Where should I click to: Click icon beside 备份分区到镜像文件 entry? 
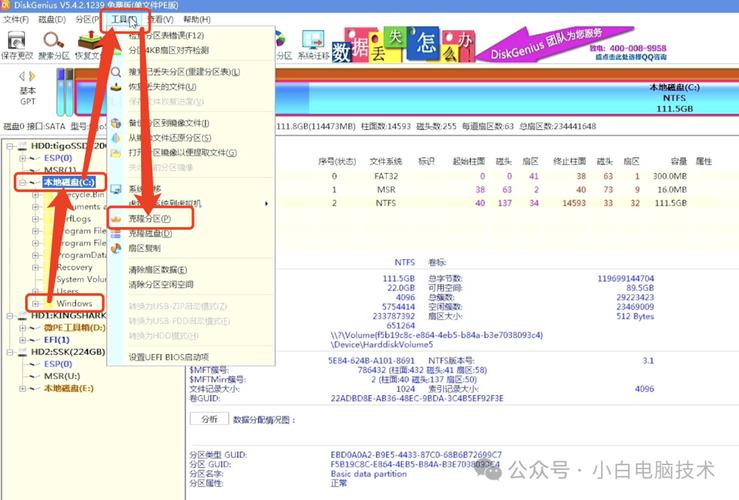(x=116, y=123)
